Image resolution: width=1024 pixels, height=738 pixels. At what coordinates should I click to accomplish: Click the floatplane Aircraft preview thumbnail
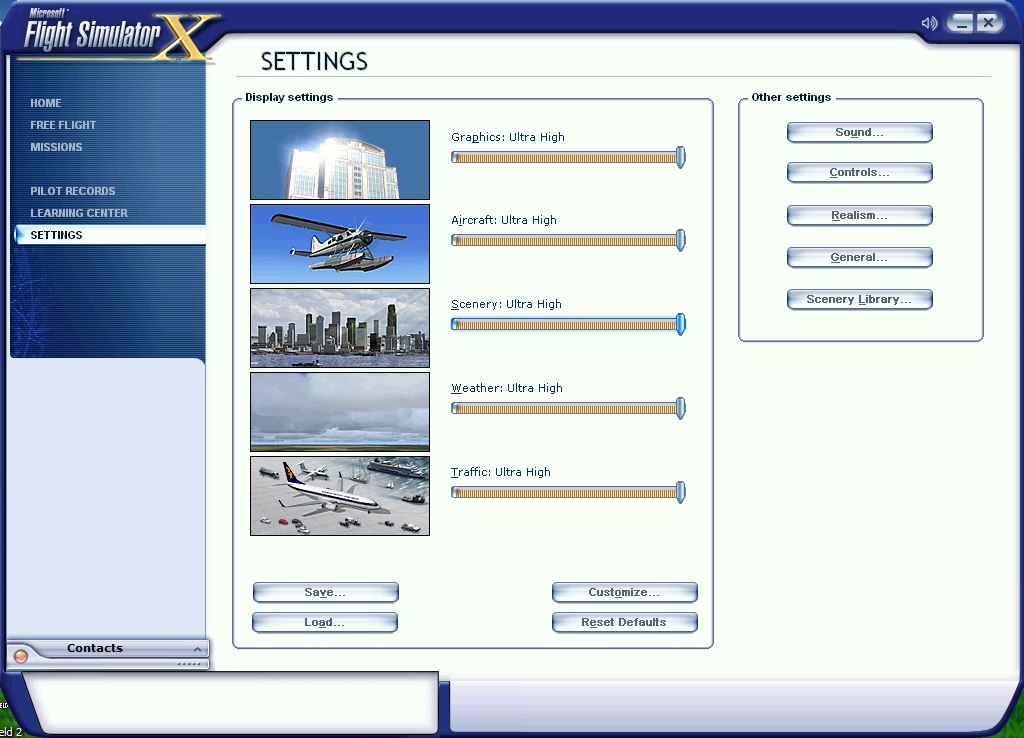tap(340, 244)
